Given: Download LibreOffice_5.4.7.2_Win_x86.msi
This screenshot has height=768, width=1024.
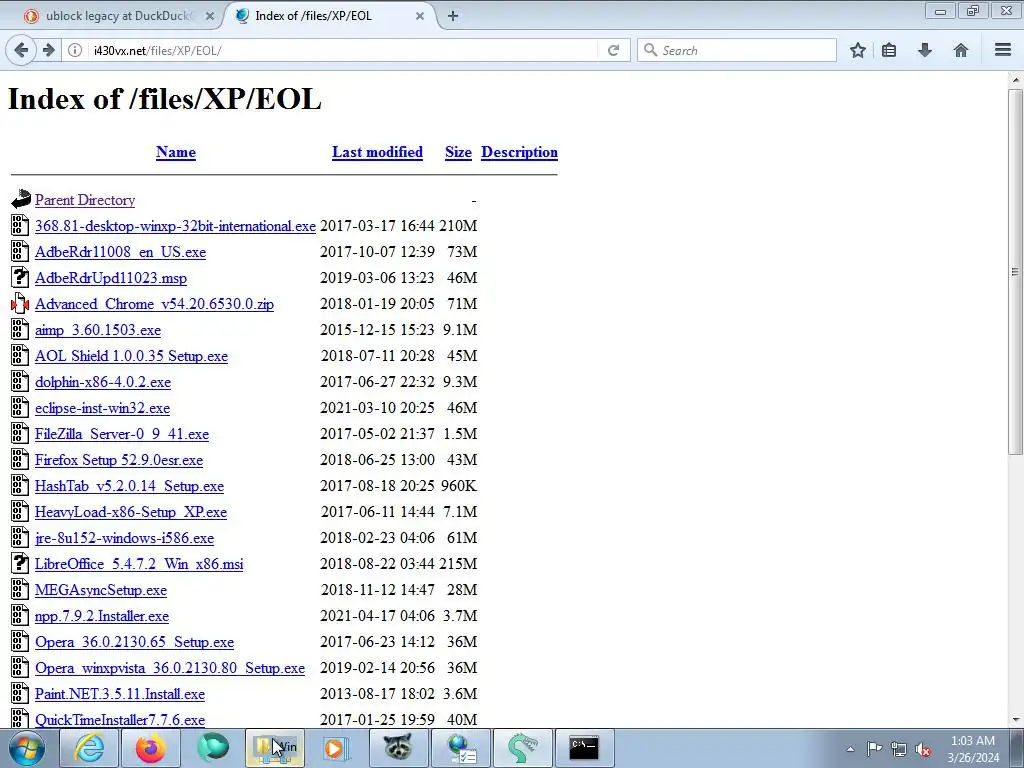Looking at the screenshot, I should coord(139,564).
